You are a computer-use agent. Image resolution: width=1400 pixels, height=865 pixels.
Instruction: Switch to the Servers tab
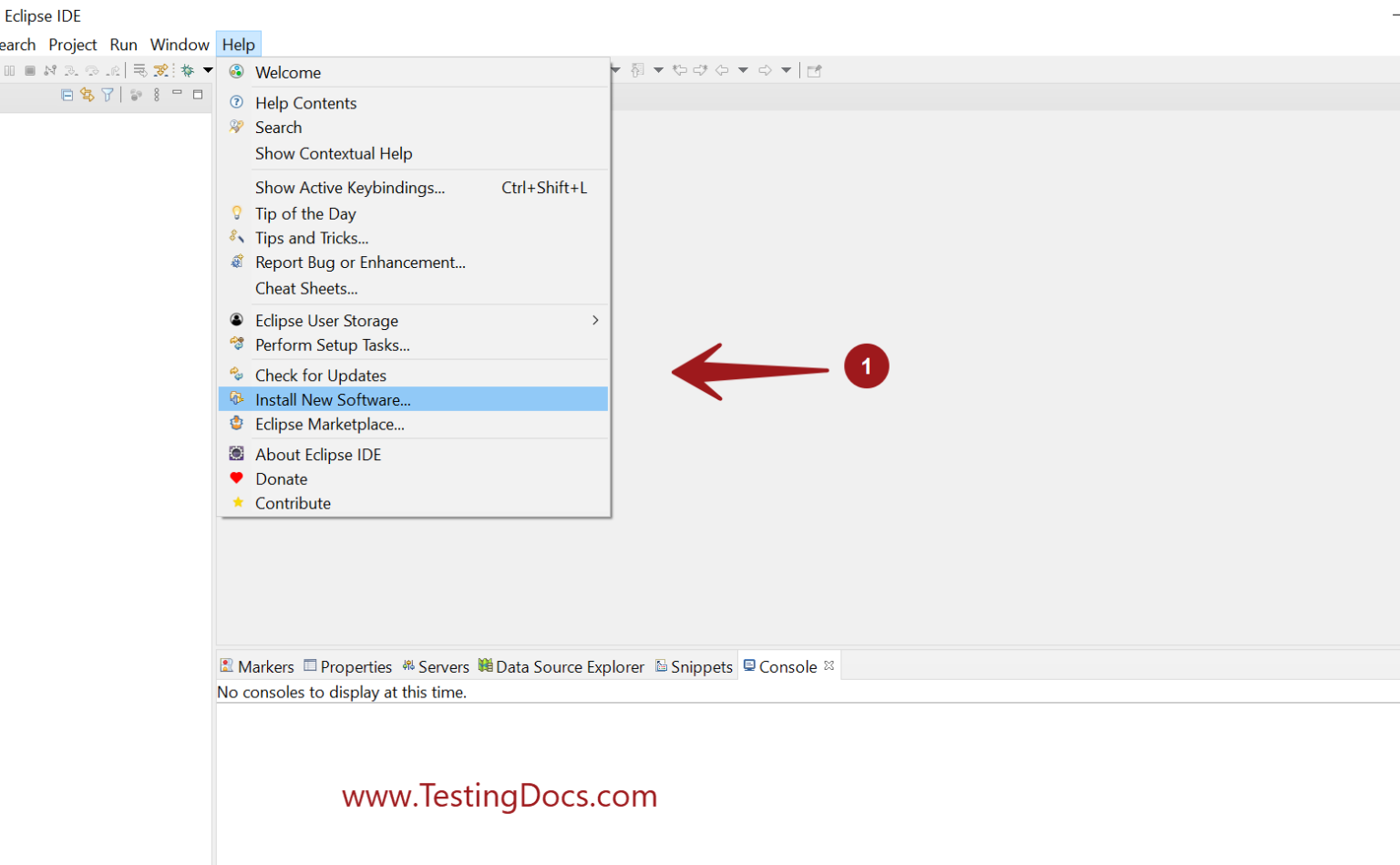444,666
